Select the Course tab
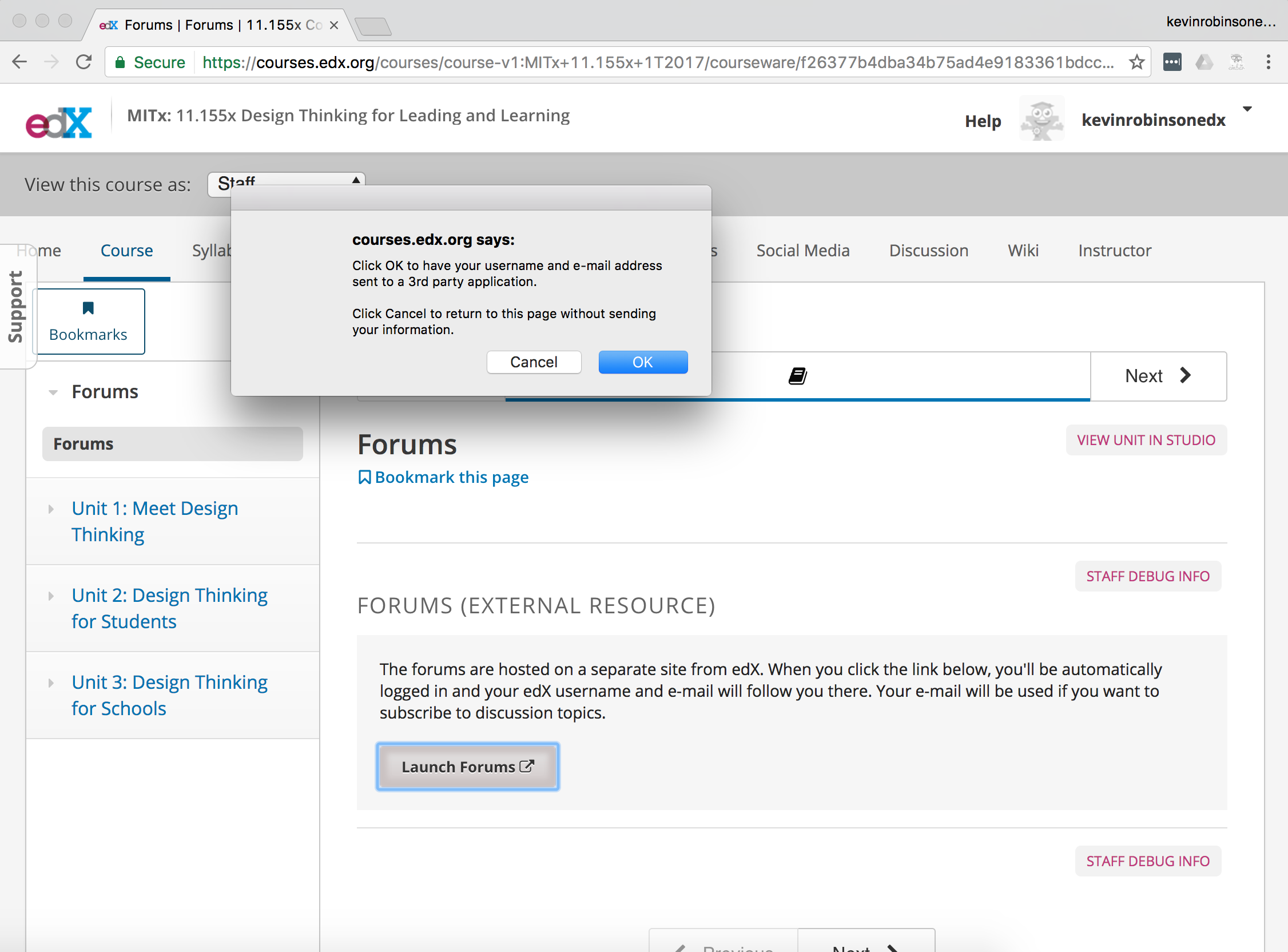 point(127,251)
